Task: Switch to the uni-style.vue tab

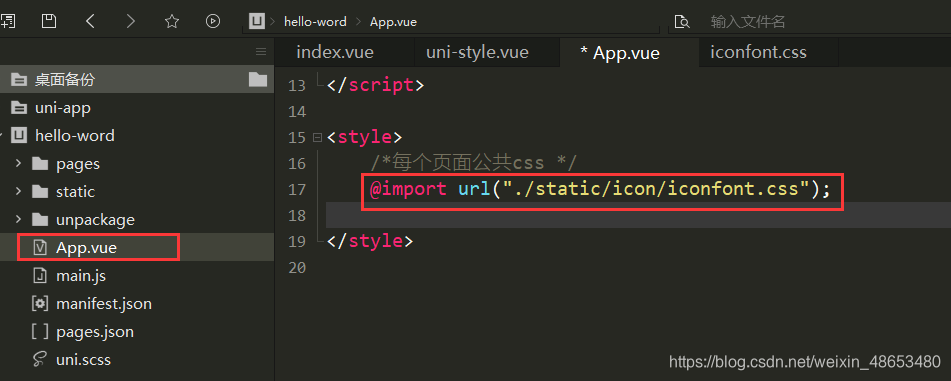Action: click(477, 52)
